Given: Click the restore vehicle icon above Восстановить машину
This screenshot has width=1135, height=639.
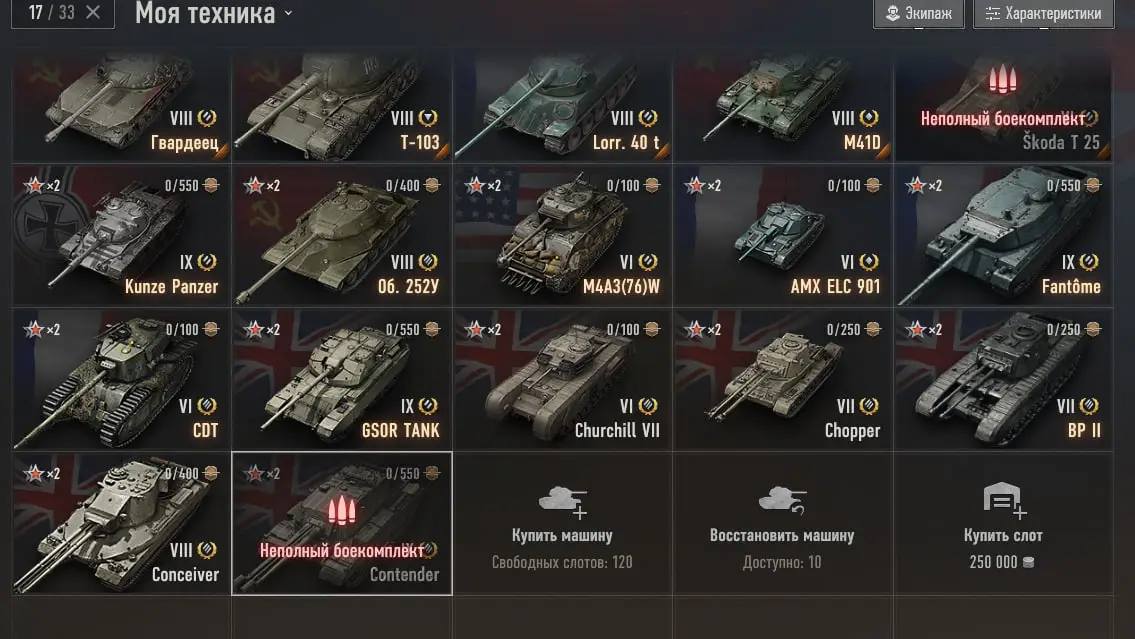Looking at the screenshot, I should click(x=782, y=501).
